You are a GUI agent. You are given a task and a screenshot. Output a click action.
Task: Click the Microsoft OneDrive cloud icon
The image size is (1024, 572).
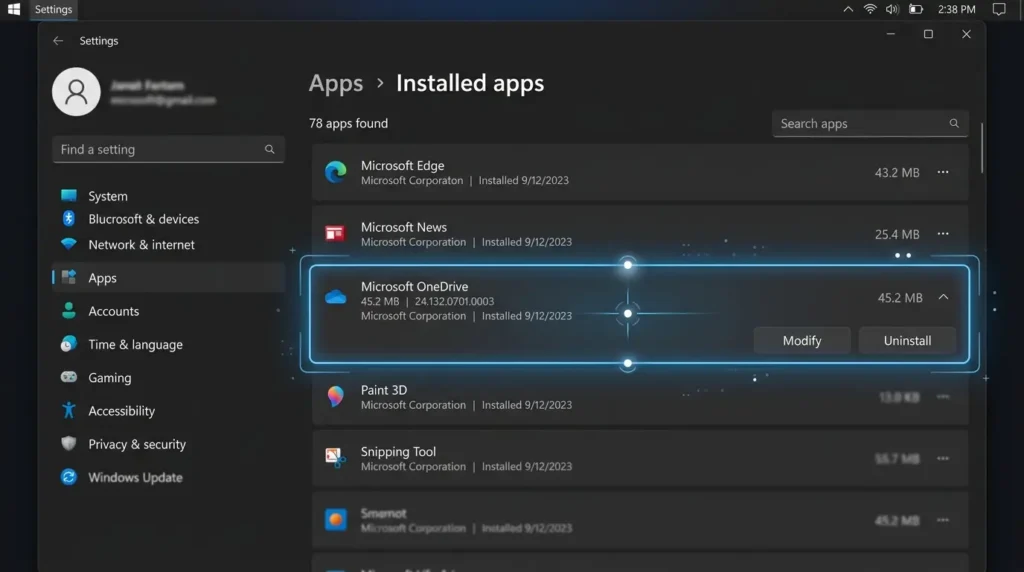[x=336, y=297]
